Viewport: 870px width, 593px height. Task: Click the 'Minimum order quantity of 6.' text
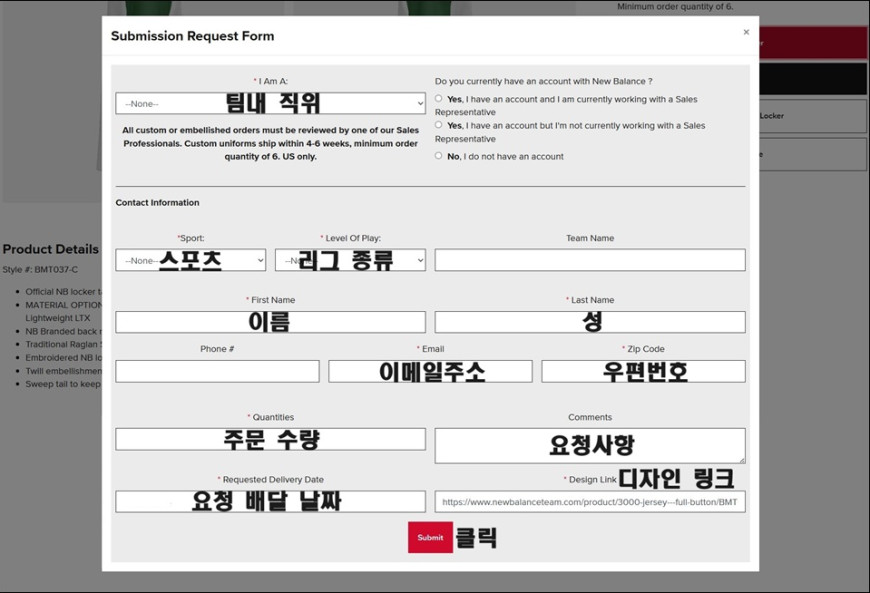tap(675, 7)
